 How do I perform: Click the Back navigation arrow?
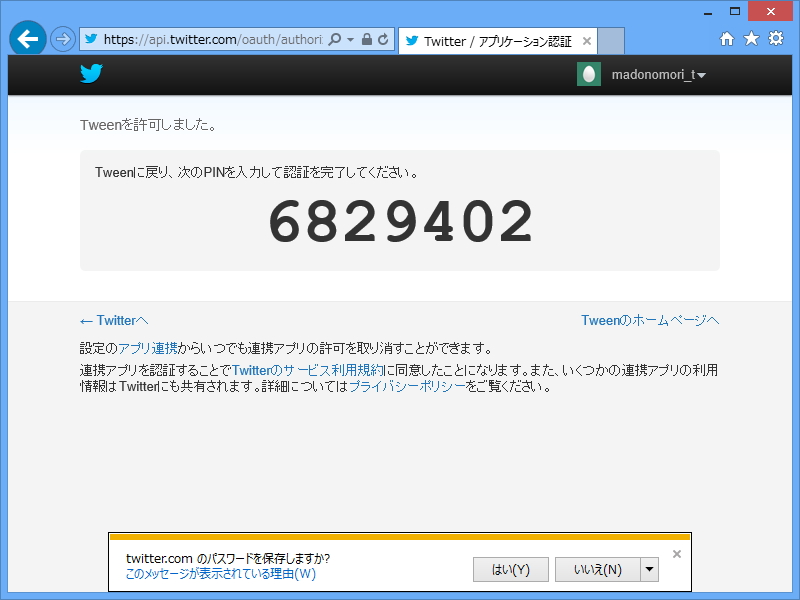coord(27,38)
